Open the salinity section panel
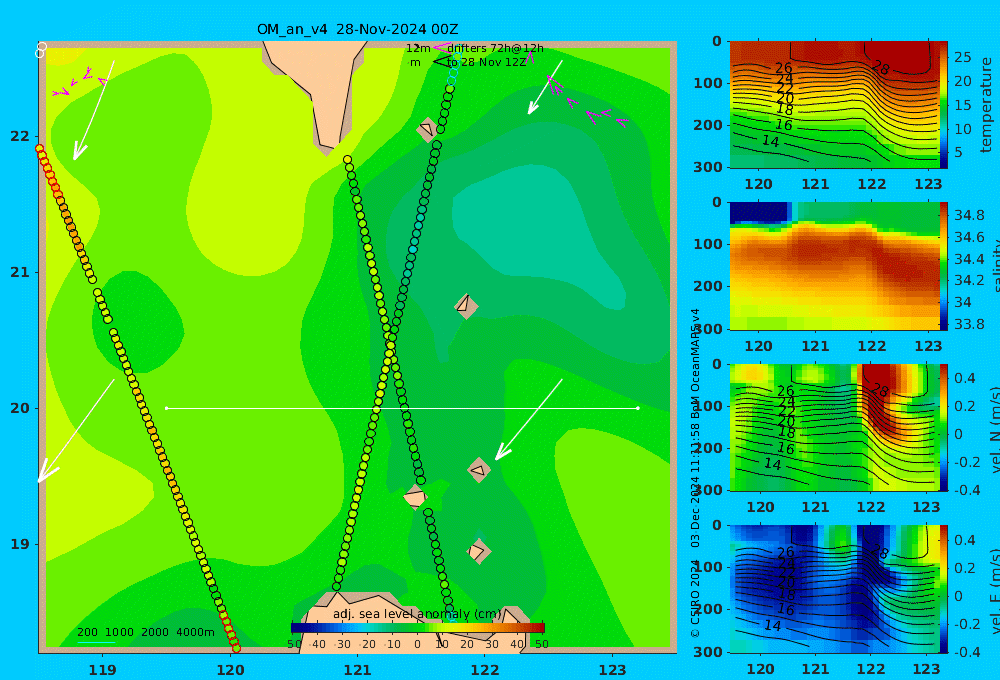This screenshot has height=680, width=1000. (x=834, y=266)
